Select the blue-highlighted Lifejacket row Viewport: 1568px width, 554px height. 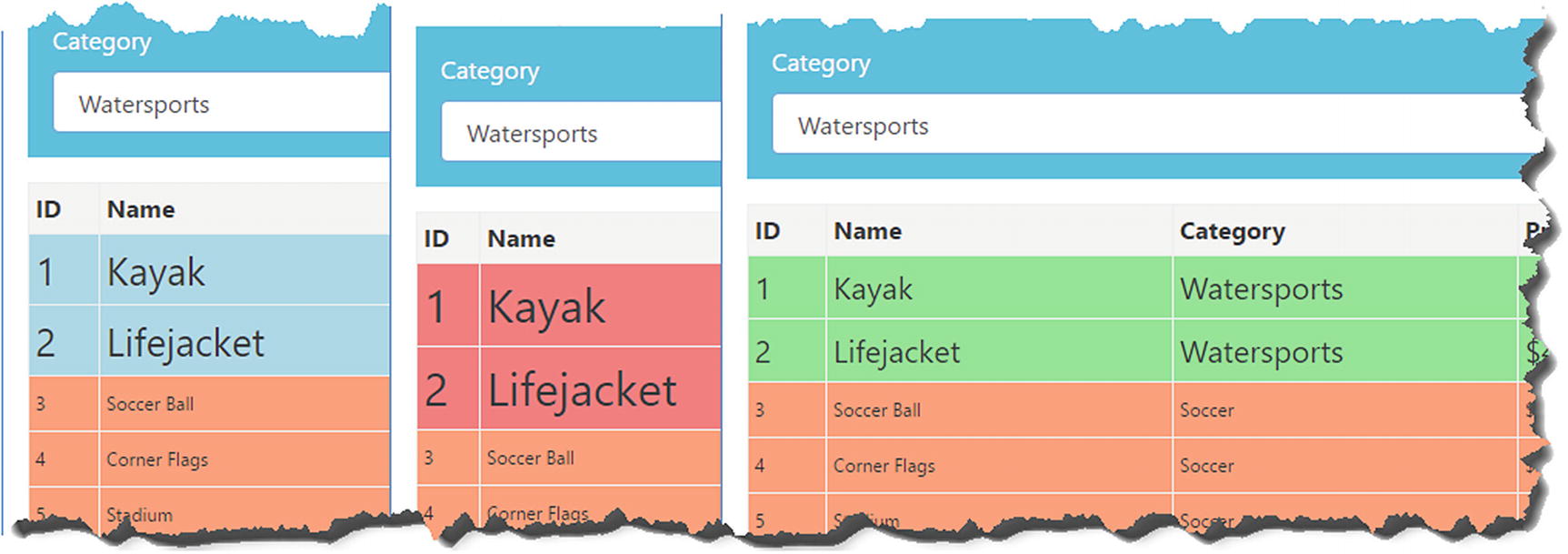coord(209,343)
